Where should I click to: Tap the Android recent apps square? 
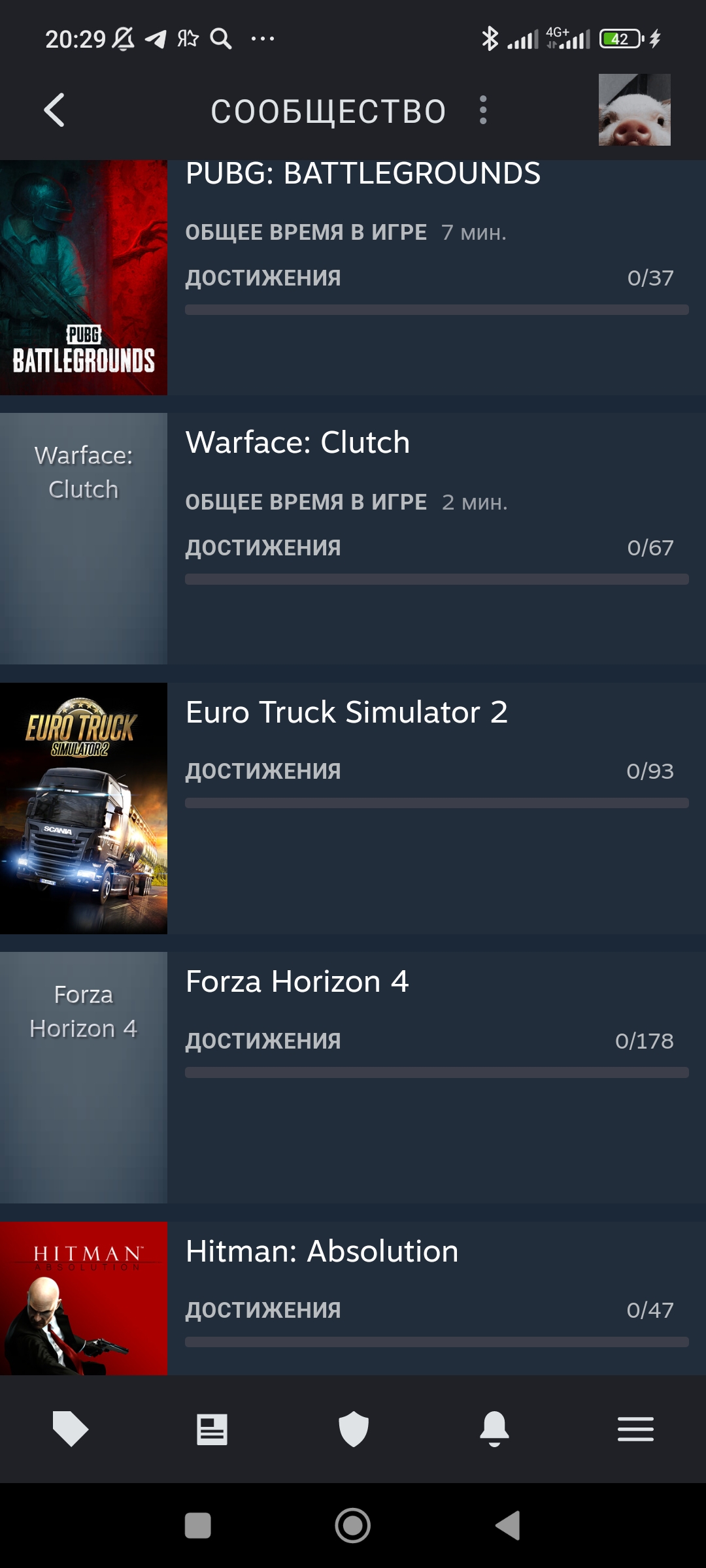(198, 1526)
